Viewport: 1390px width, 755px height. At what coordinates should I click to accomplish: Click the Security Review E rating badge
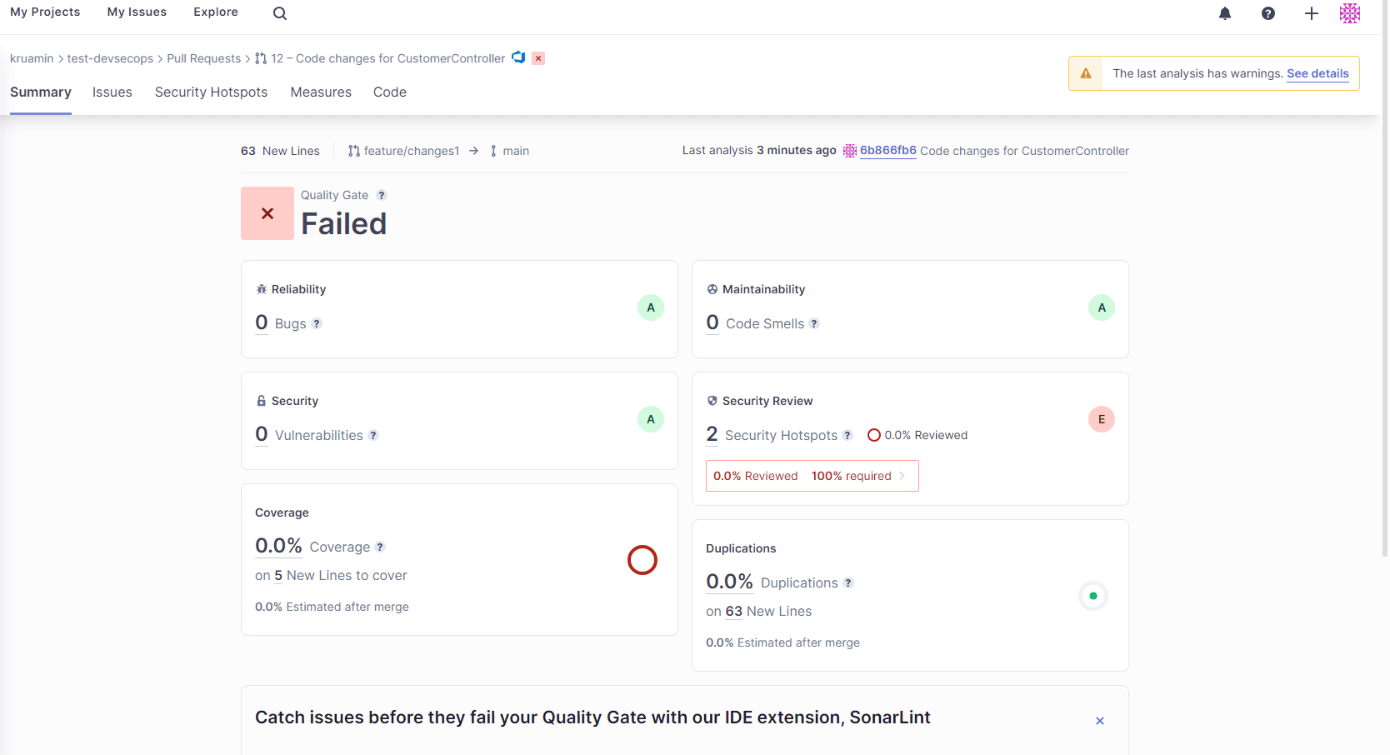tap(1102, 420)
